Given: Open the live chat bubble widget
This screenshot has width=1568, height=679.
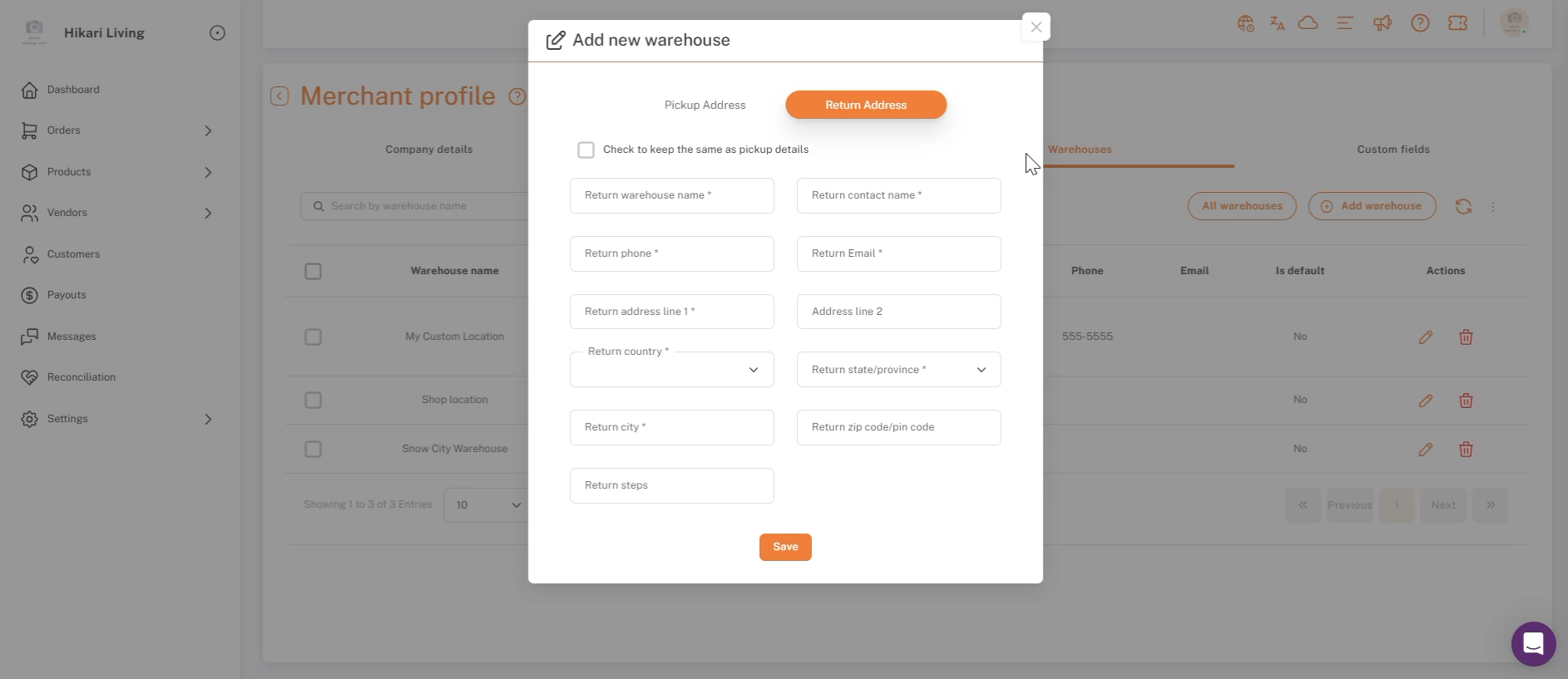Looking at the screenshot, I should pos(1533,644).
